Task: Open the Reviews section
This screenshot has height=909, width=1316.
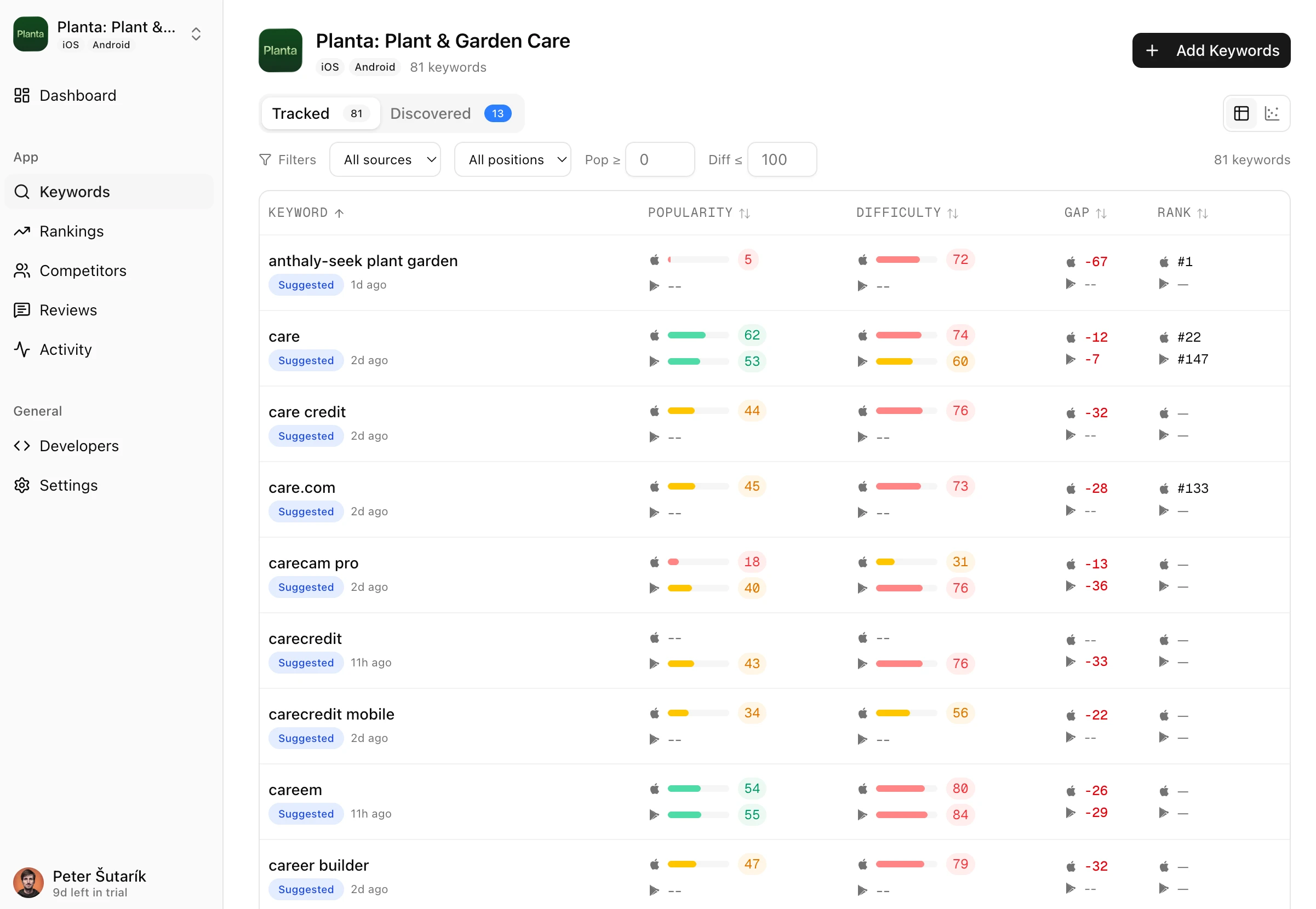Action: 68,310
